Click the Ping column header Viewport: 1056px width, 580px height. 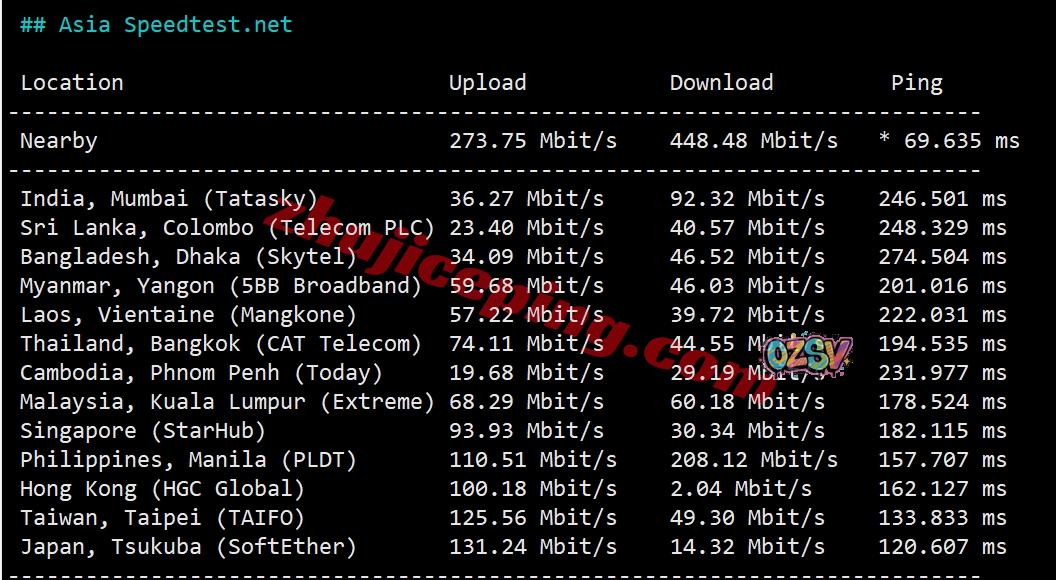pos(916,83)
